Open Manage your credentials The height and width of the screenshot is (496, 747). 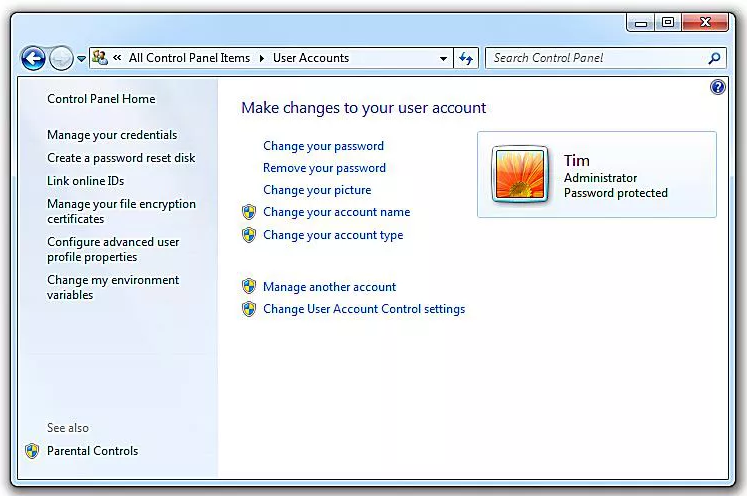(x=112, y=135)
